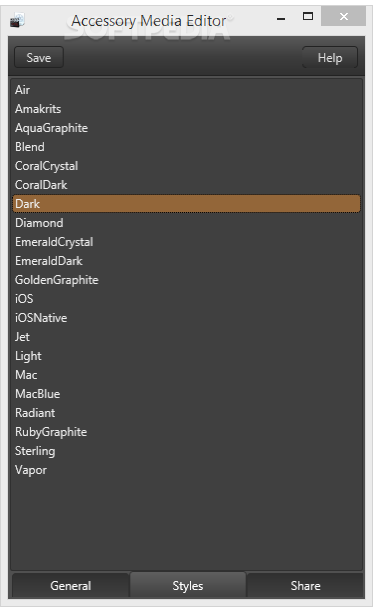
Task: Choose the iOSNative style
Action: pos(186,317)
